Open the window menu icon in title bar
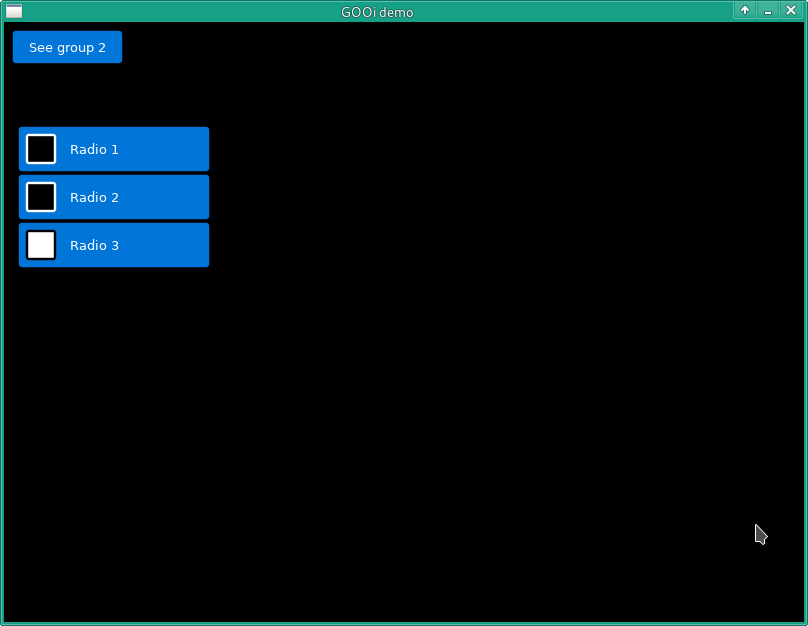The image size is (808, 626). click(x=14, y=11)
